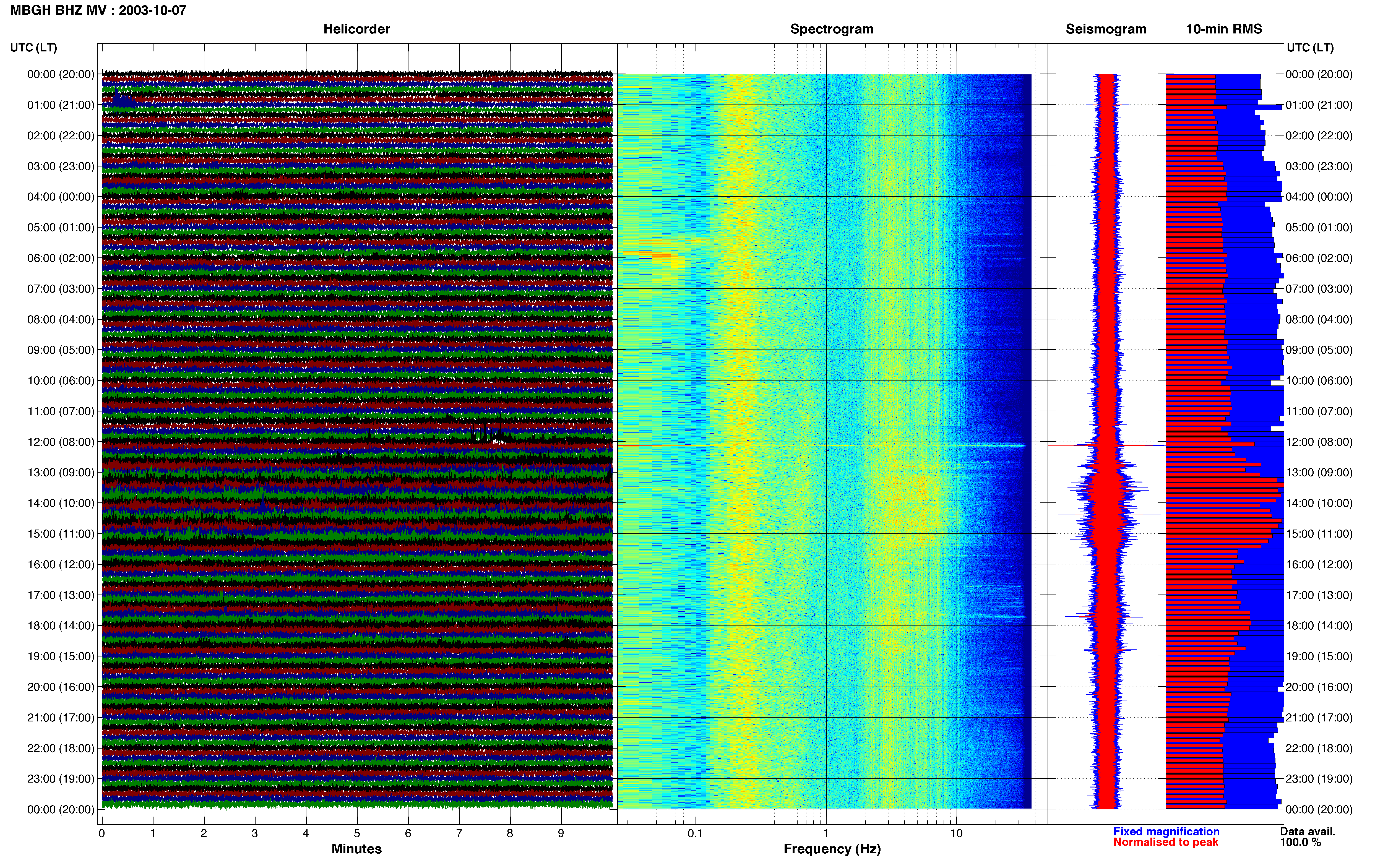Screen dimensions: 1388x868
Task: Click the left UTC (LT) axis label
Action: [x=34, y=48]
